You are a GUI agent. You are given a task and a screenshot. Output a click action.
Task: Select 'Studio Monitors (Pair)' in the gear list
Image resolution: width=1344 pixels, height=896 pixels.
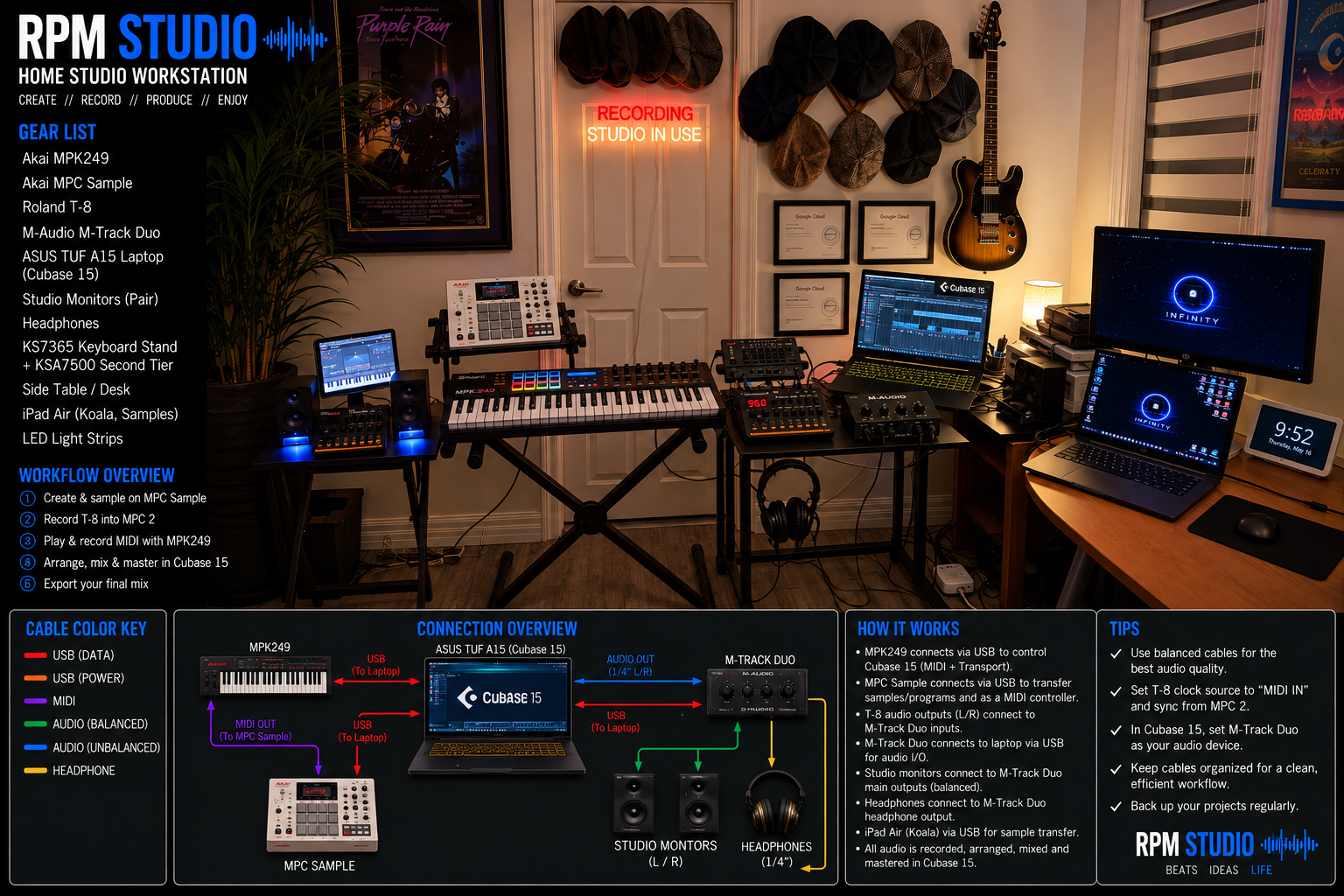pyautogui.click(x=90, y=299)
